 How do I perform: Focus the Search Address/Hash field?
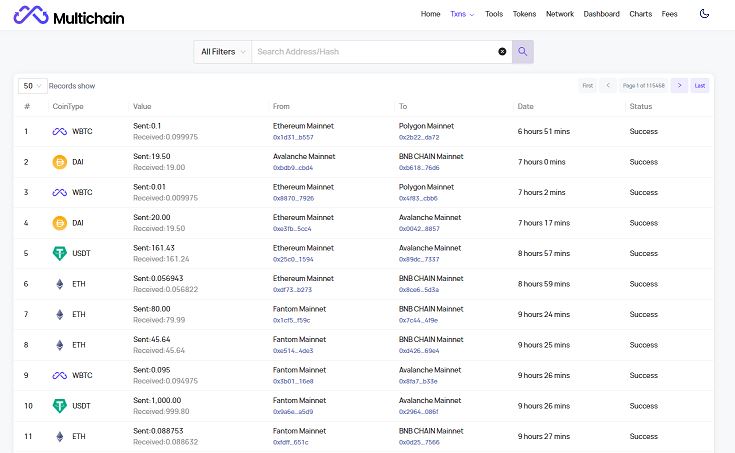coord(375,52)
